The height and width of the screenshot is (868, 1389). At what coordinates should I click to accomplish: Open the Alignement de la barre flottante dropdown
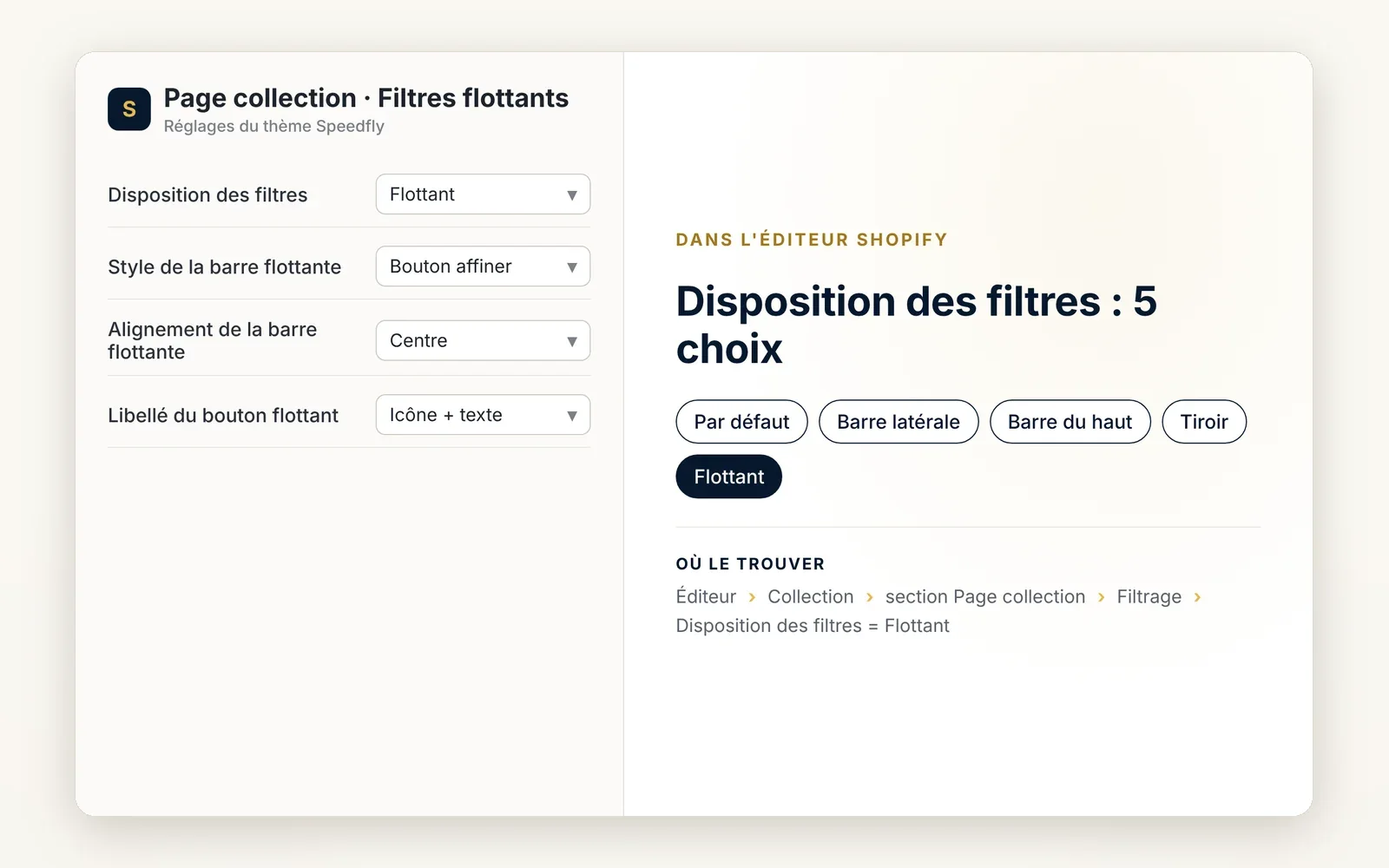click(x=483, y=340)
